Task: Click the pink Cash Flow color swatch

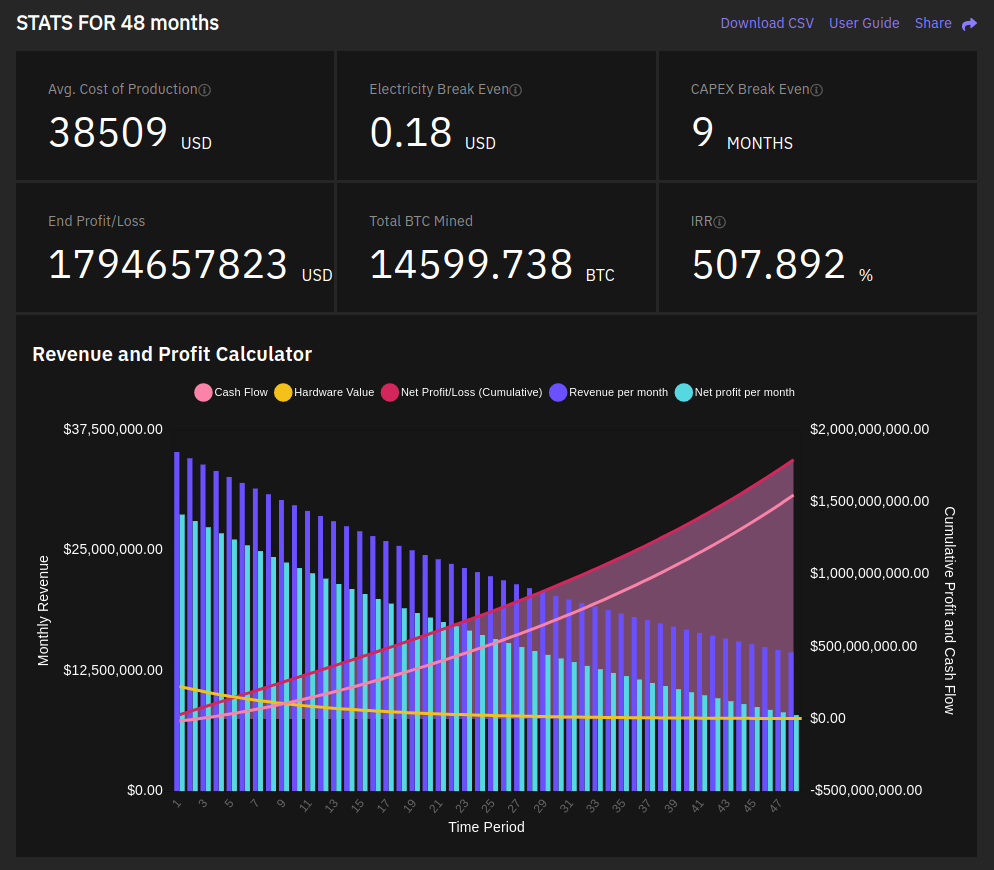Action: tap(203, 393)
